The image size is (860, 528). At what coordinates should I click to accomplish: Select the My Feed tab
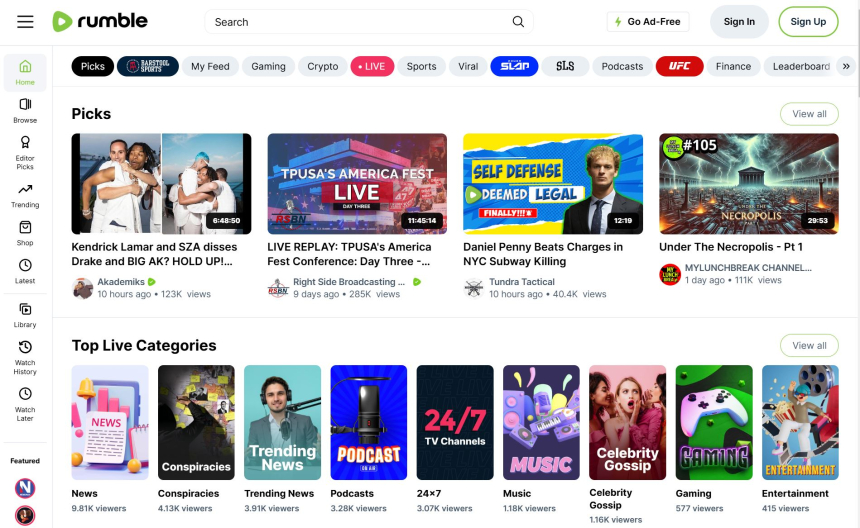coord(210,66)
